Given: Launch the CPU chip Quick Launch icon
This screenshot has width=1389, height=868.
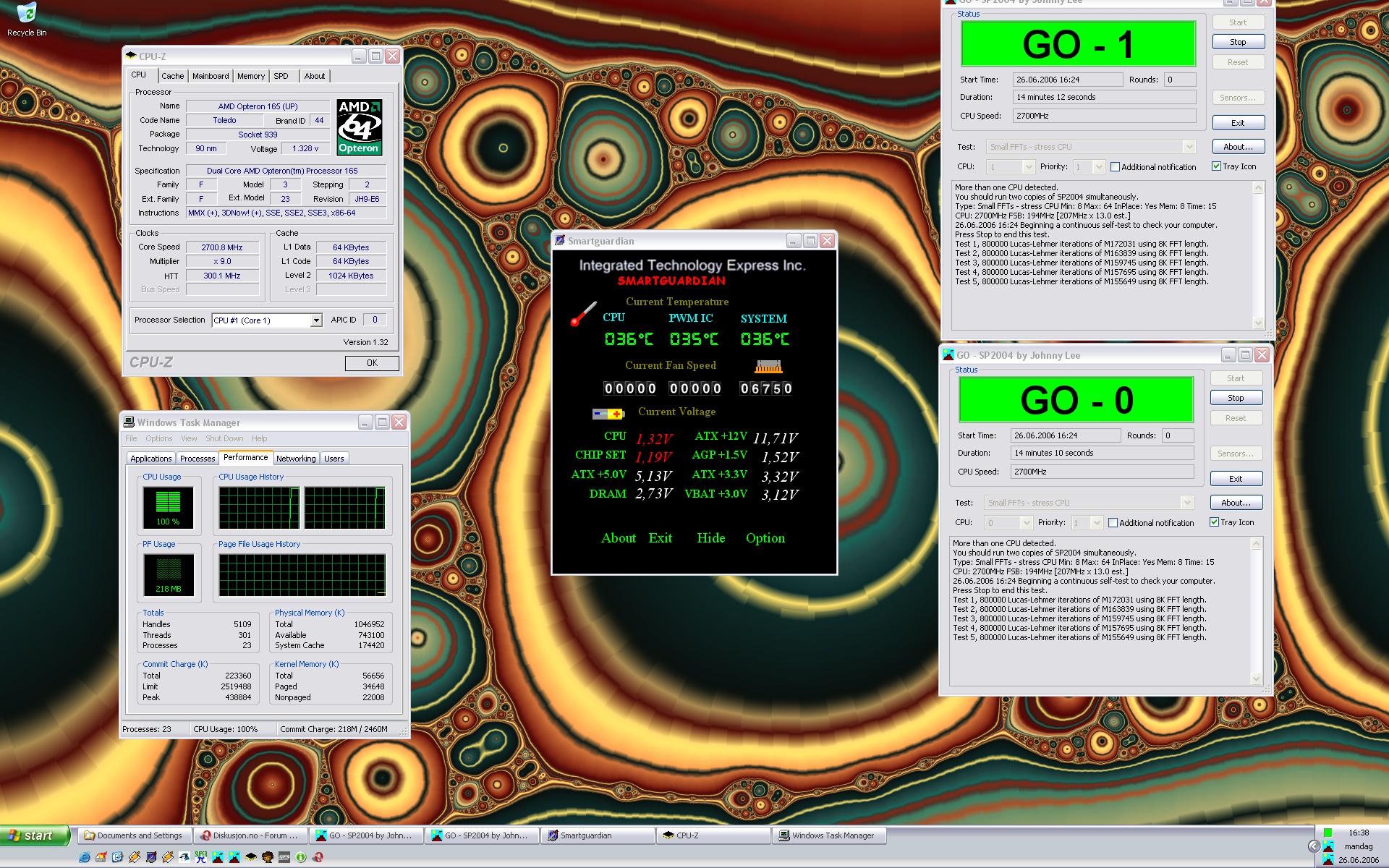Looking at the screenshot, I should pos(251,857).
